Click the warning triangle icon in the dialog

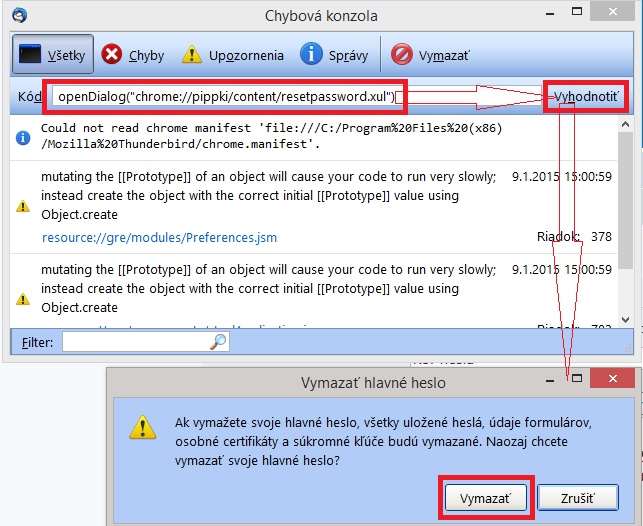tap(143, 428)
